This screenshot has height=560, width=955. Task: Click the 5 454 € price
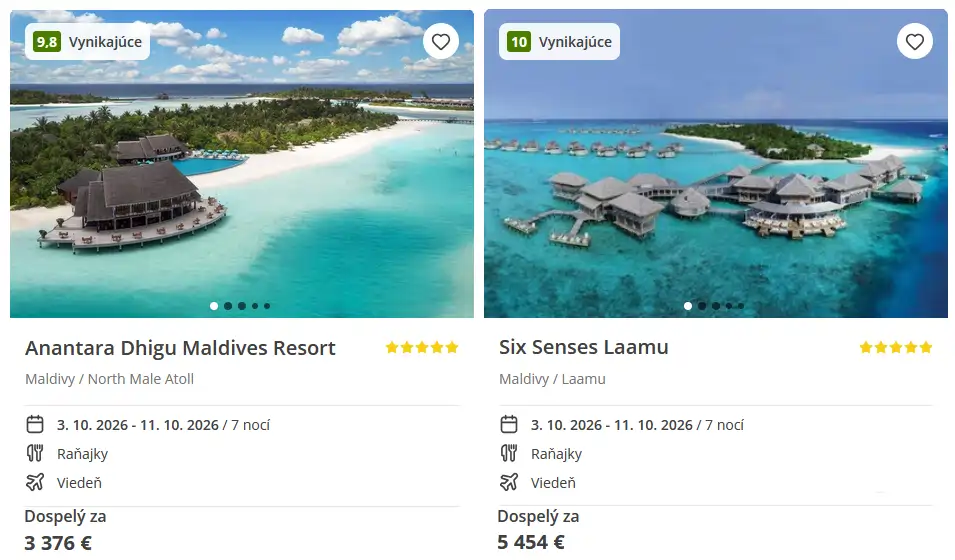coord(531,542)
